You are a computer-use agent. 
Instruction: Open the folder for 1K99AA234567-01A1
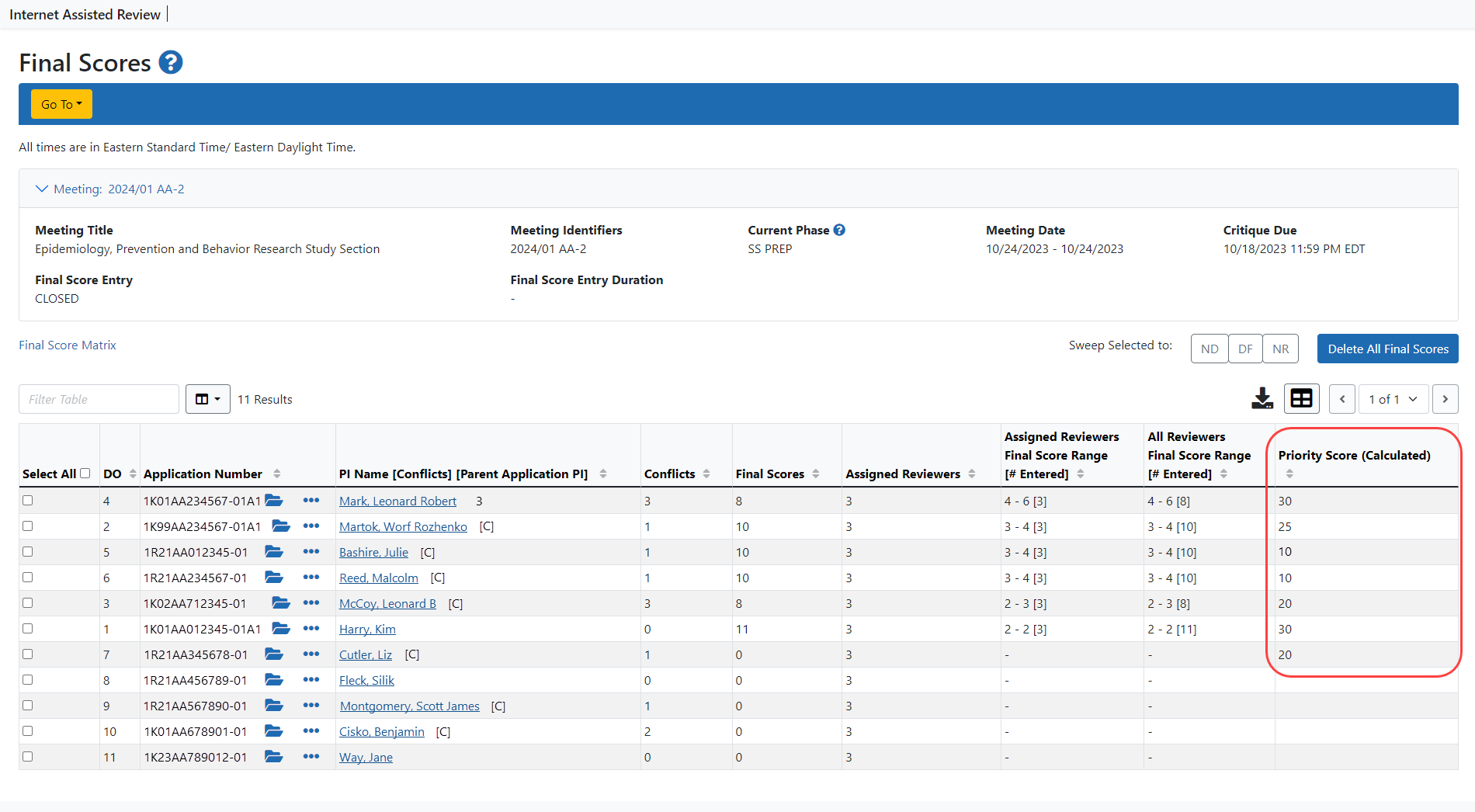tap(281, 526)
